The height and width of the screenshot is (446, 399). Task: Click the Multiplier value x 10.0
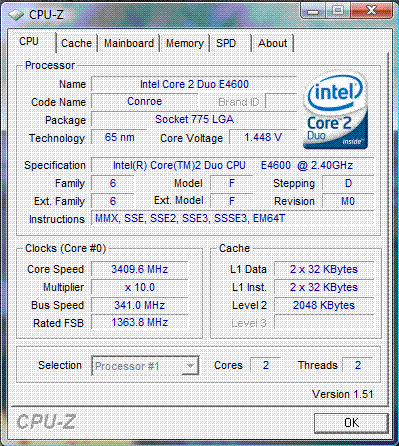coord(139,287)
